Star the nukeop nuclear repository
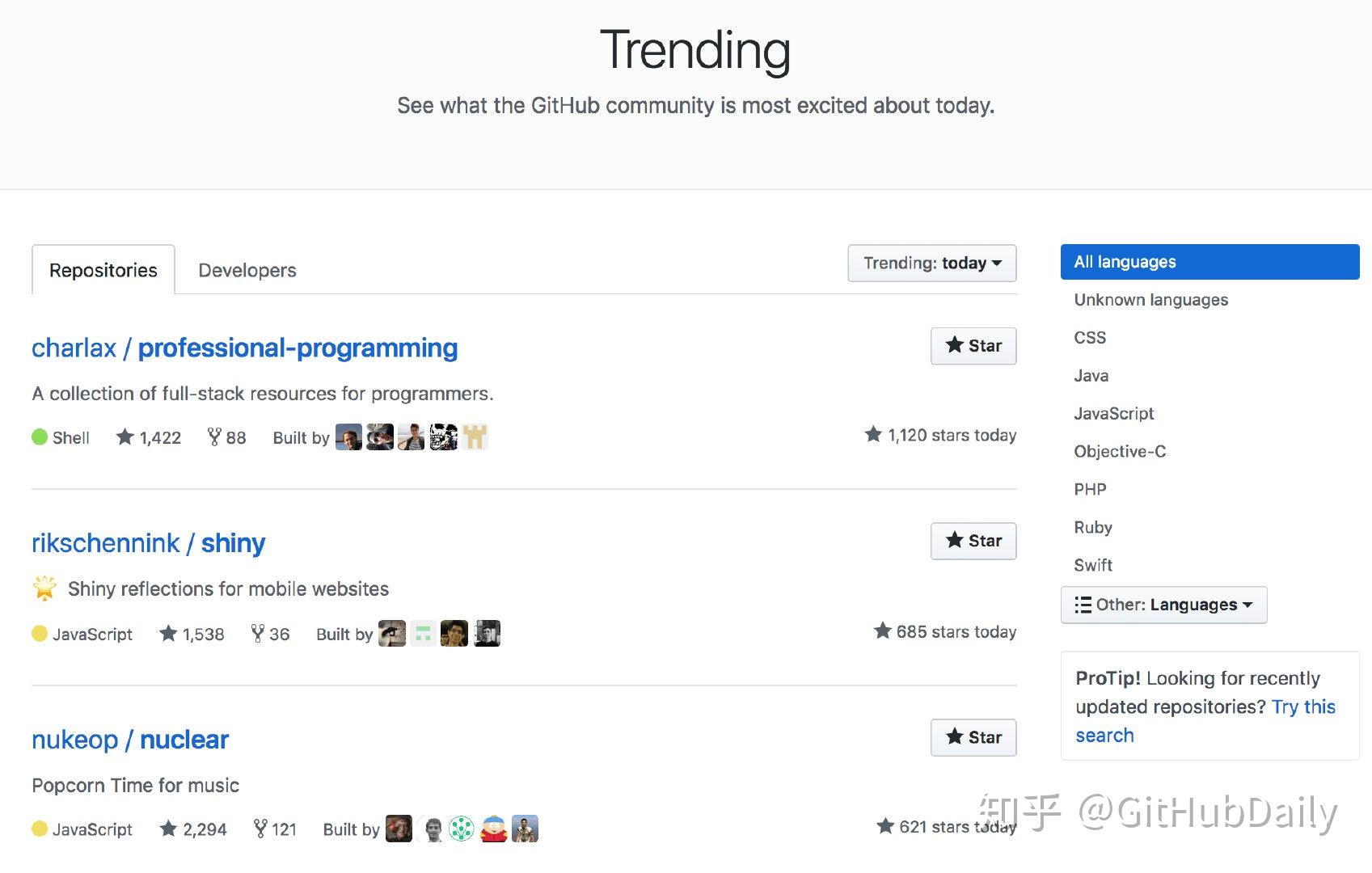 tap(973, 737)
